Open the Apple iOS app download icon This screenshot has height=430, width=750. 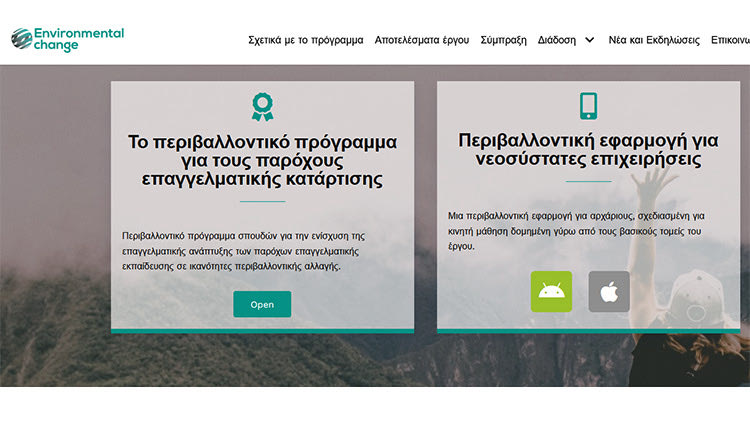(x=609, y=292)
